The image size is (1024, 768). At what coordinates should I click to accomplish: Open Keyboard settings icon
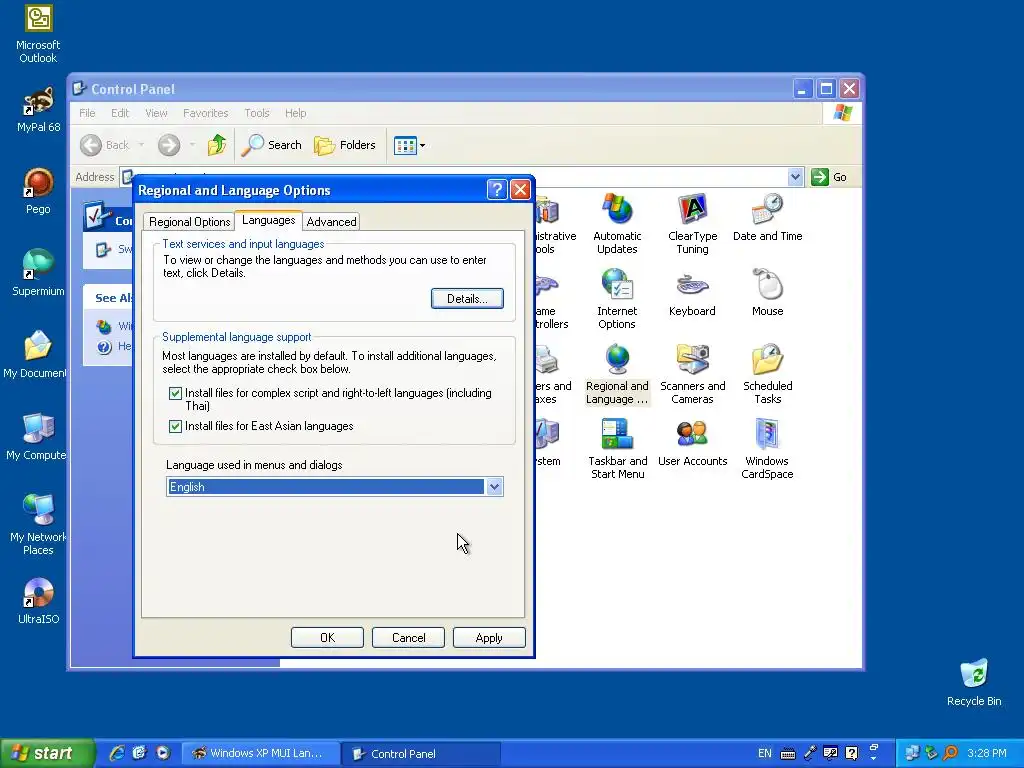[x=692, y=292]
